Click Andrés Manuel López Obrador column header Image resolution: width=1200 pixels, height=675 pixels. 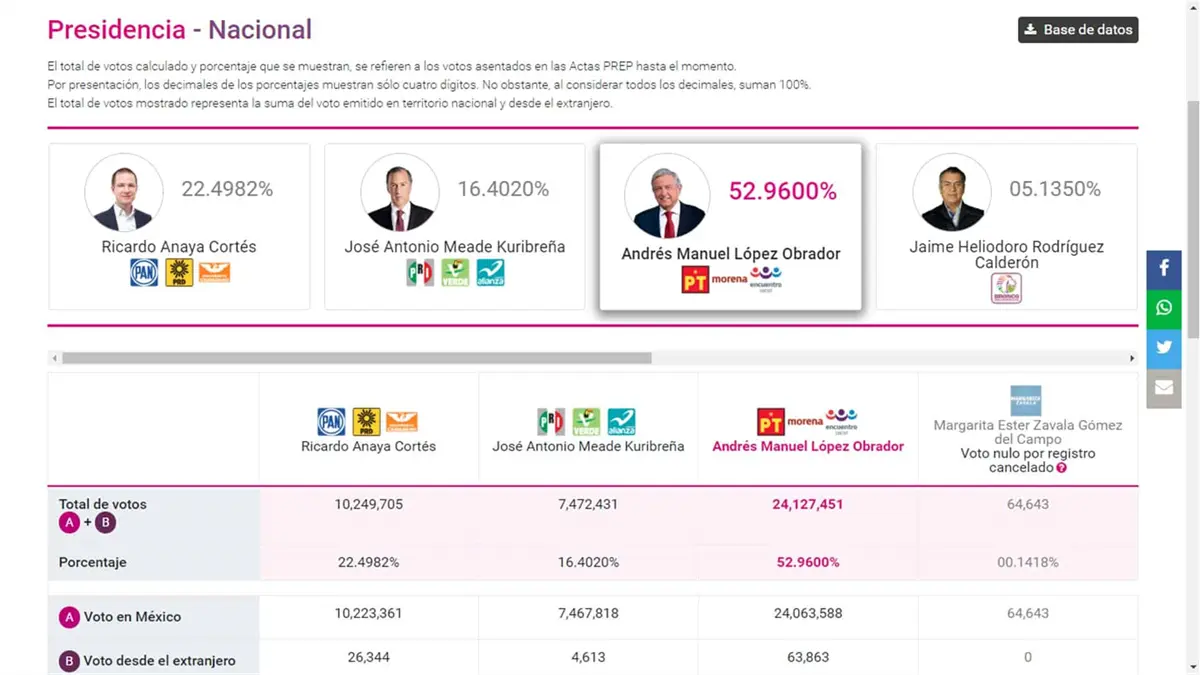[807, 447]
